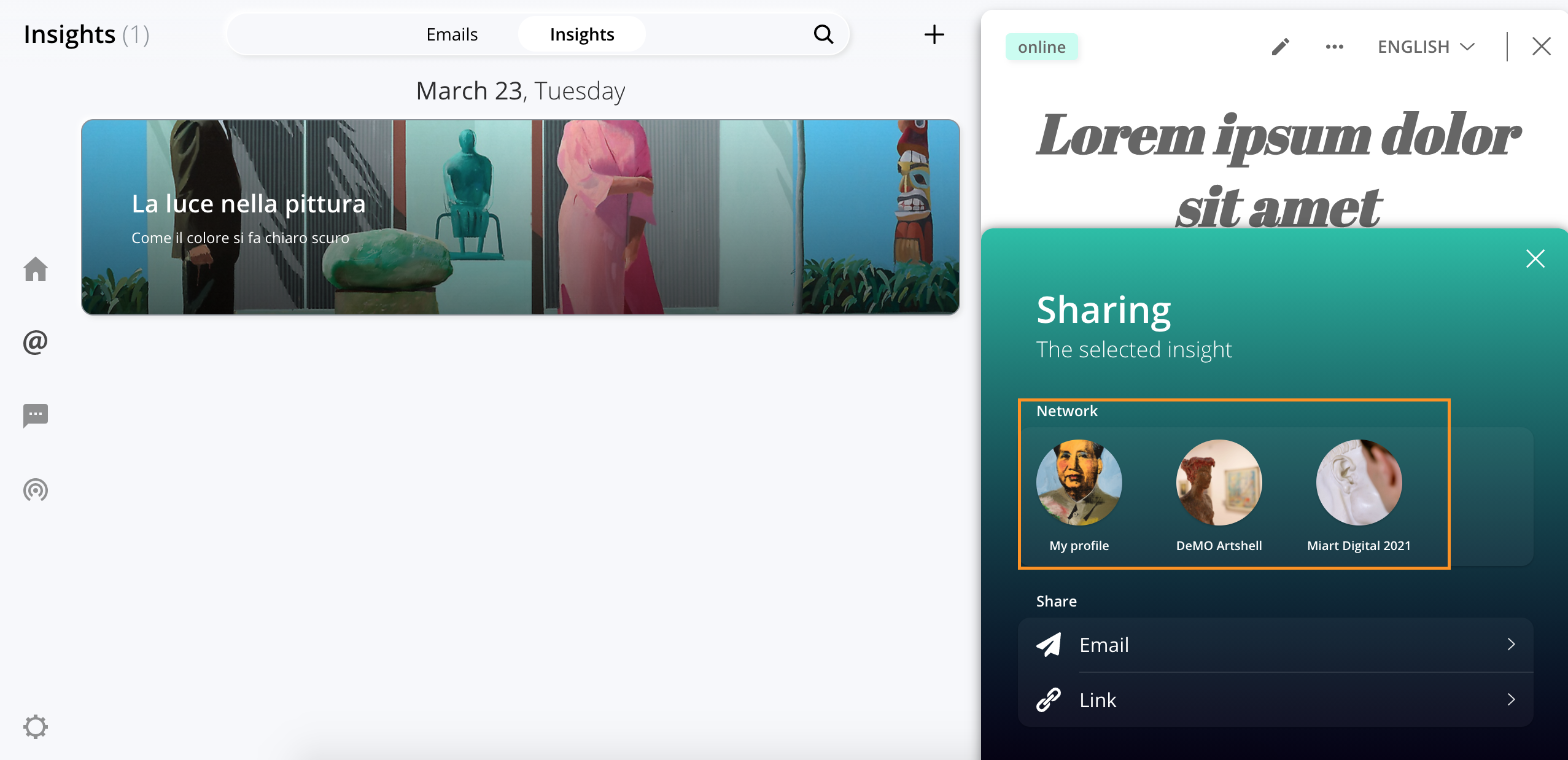This screenshot has width=1568, height=760.
Task: Switch to the Insights tab
Action: pos(581,34)
